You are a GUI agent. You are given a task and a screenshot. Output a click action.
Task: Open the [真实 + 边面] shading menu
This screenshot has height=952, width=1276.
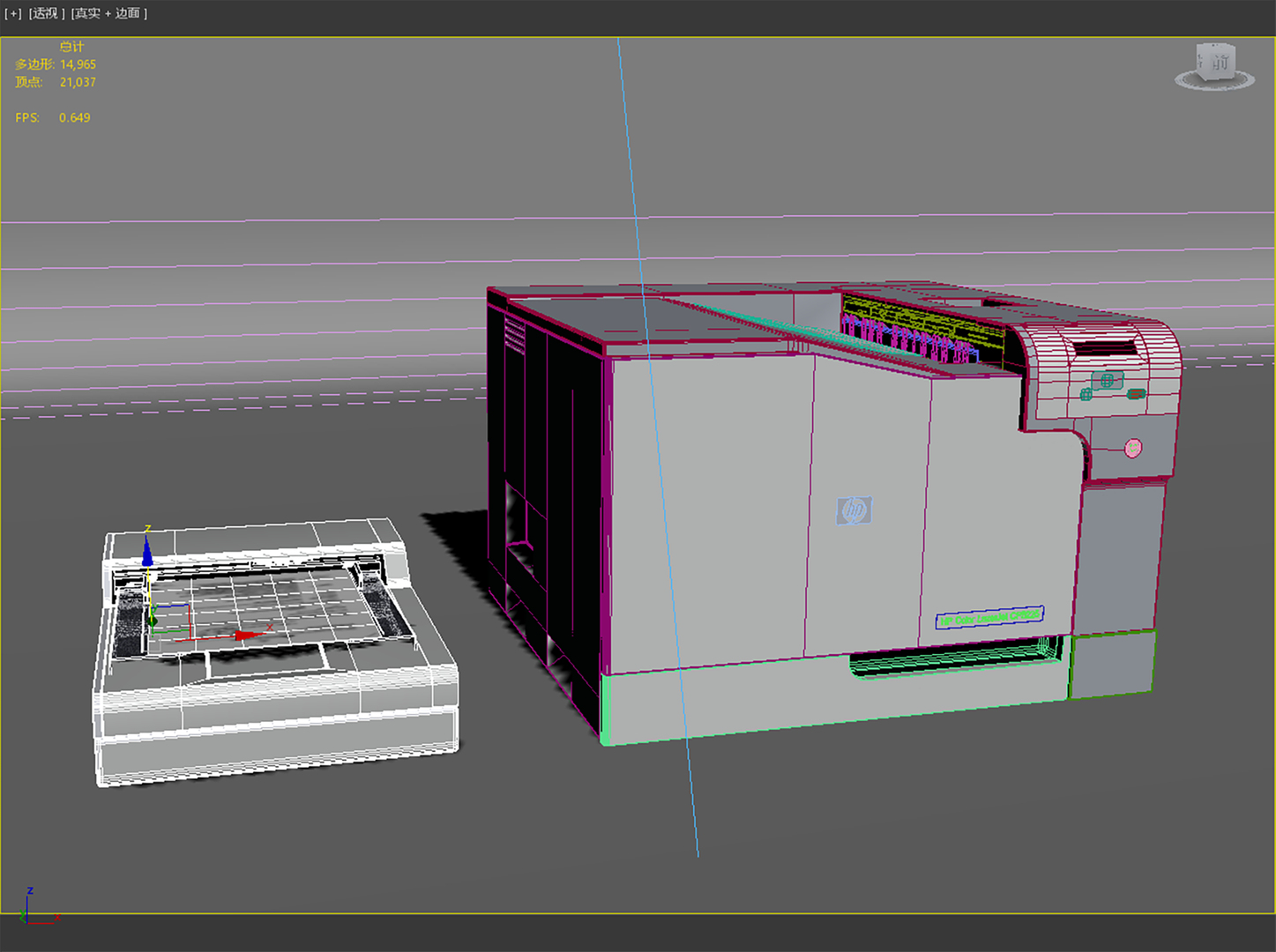[109, 13]
